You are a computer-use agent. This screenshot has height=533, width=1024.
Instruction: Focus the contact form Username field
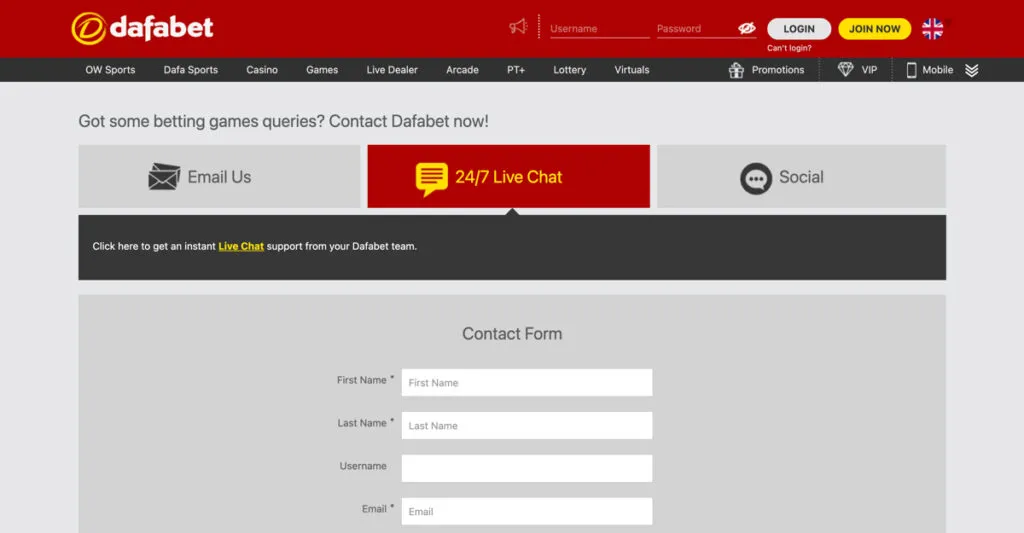(526, 468)
